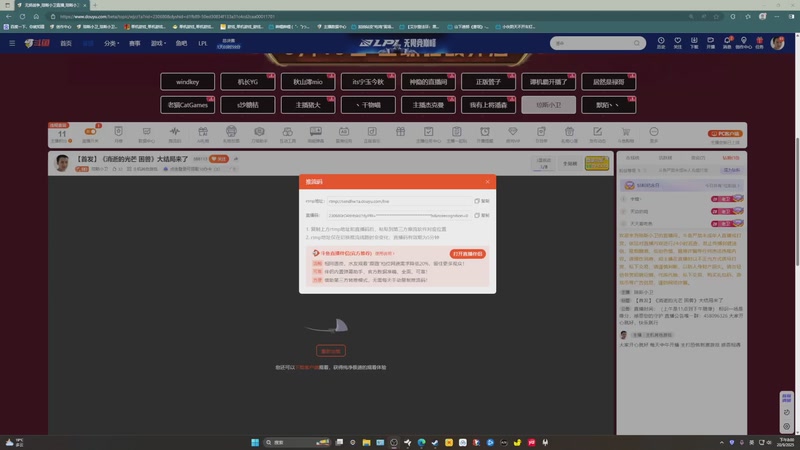Select the windkey streamer button
800x450 pixels.
click(187, 82)
